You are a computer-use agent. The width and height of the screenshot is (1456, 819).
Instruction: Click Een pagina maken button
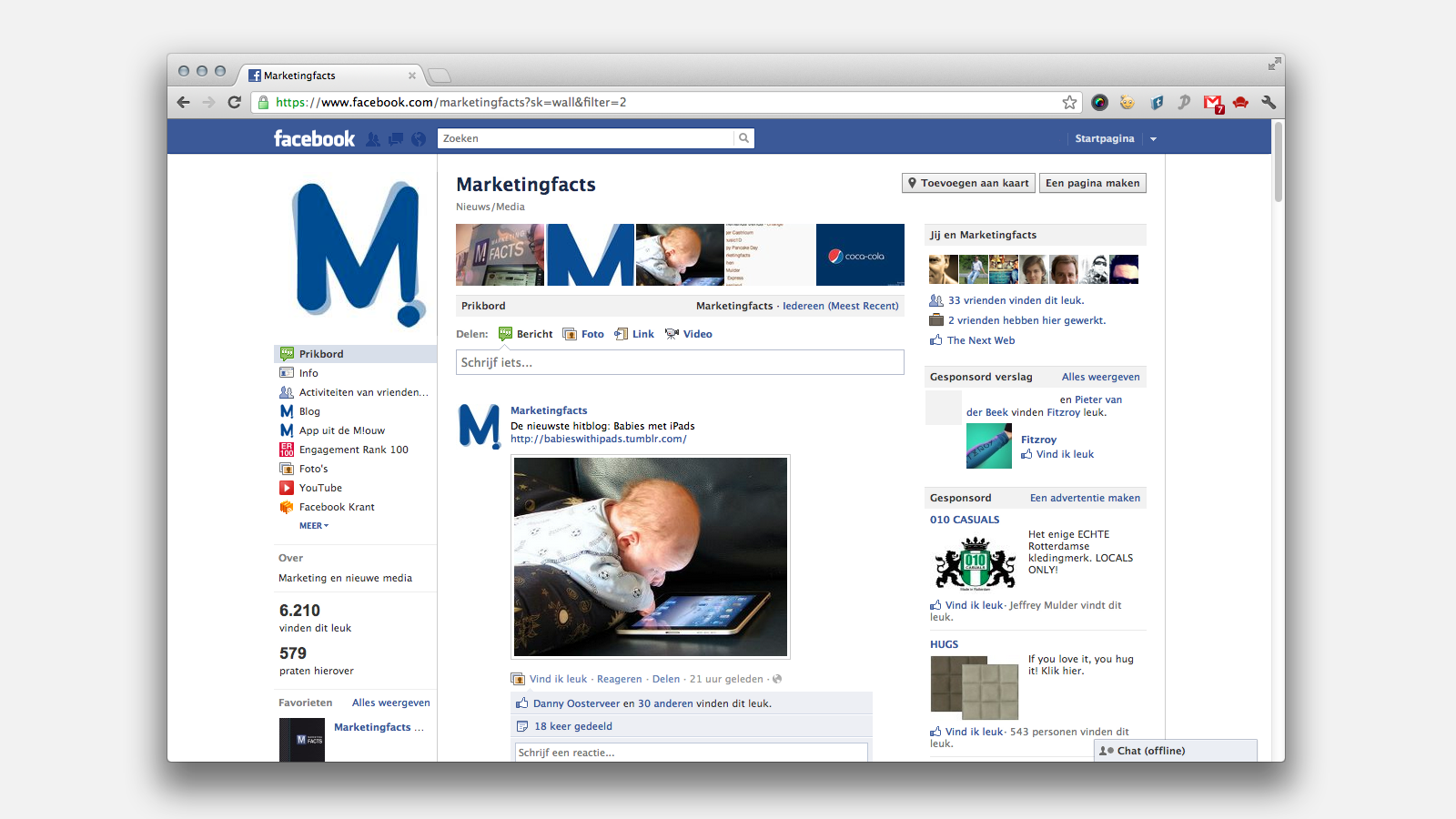tap(1092, 183)
